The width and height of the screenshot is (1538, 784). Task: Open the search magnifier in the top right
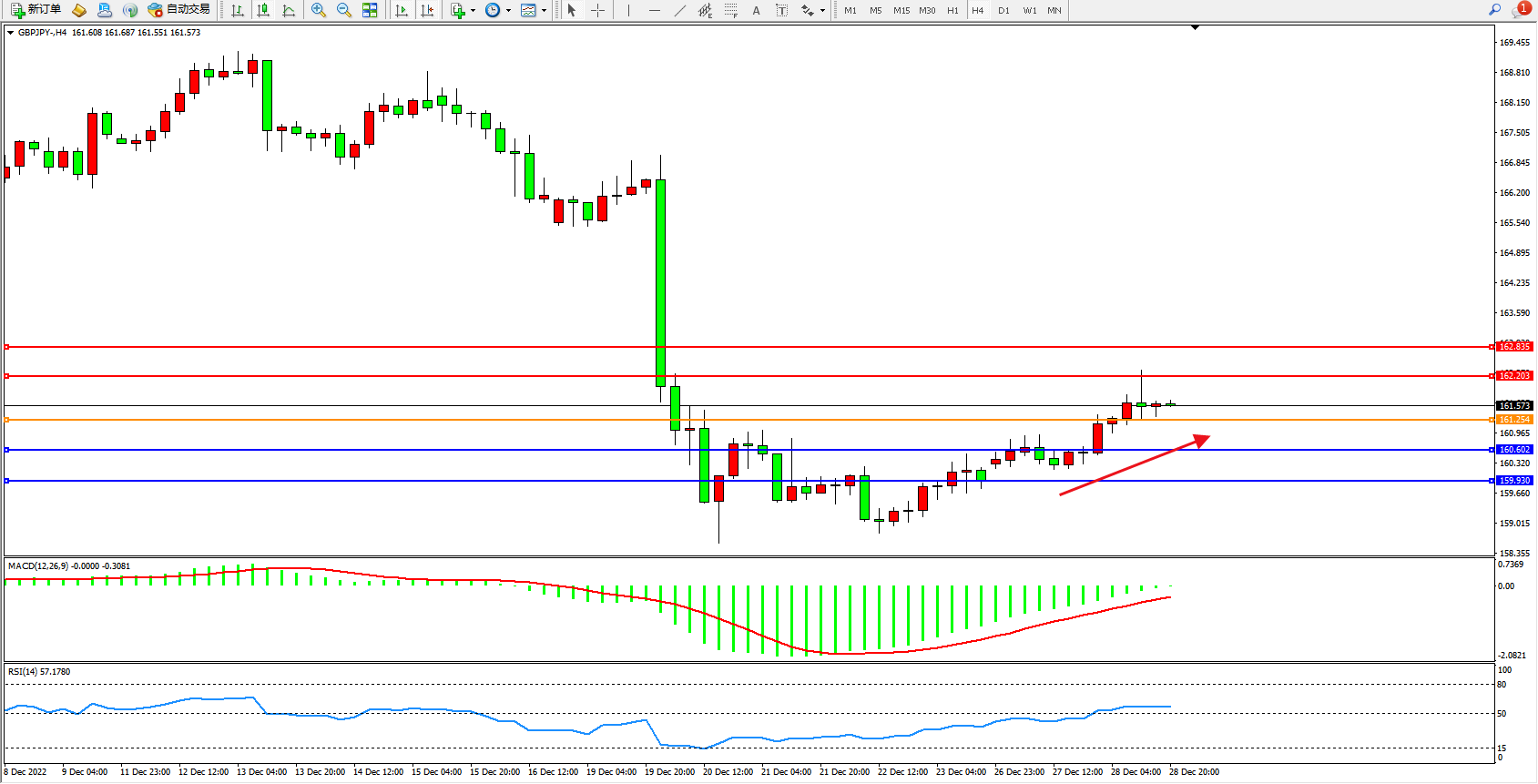pyautogui.click(x=1494, y=10)
